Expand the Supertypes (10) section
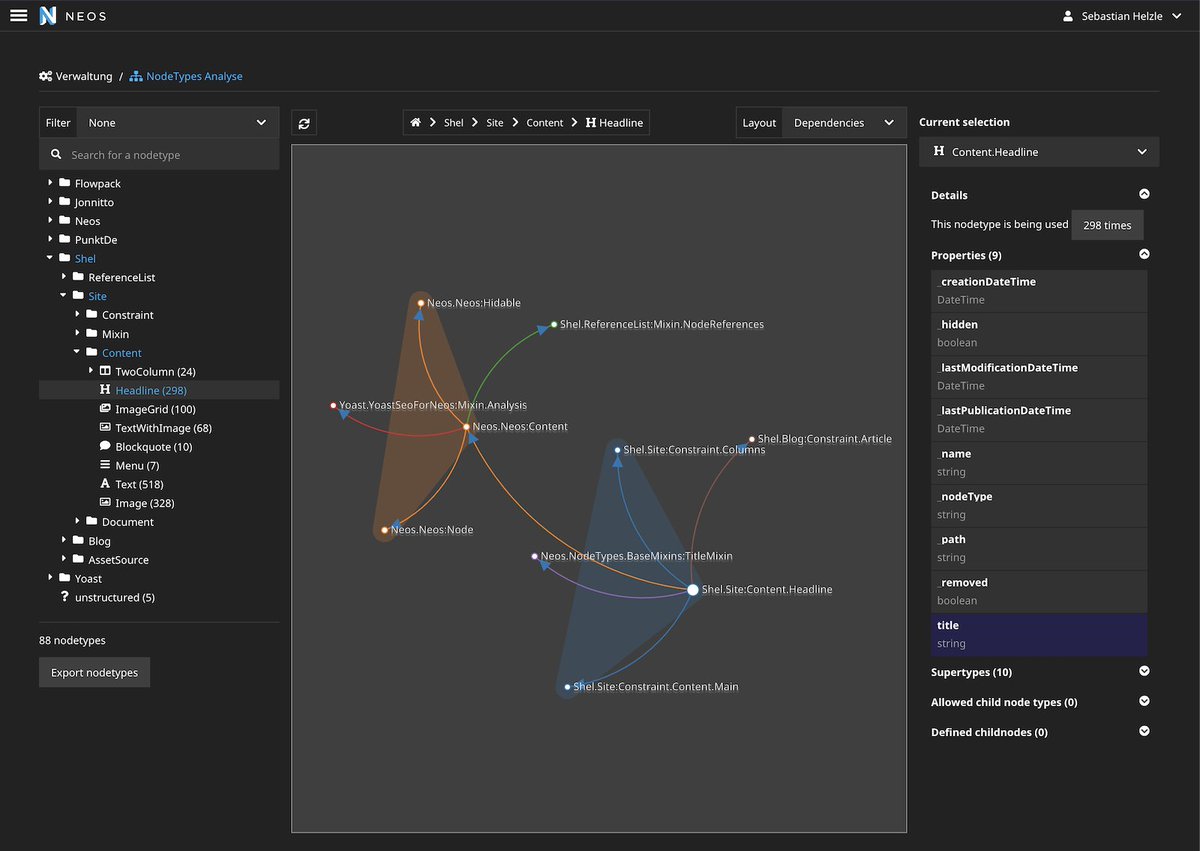Screen dimensions: 1200x851 point(1144,672)
